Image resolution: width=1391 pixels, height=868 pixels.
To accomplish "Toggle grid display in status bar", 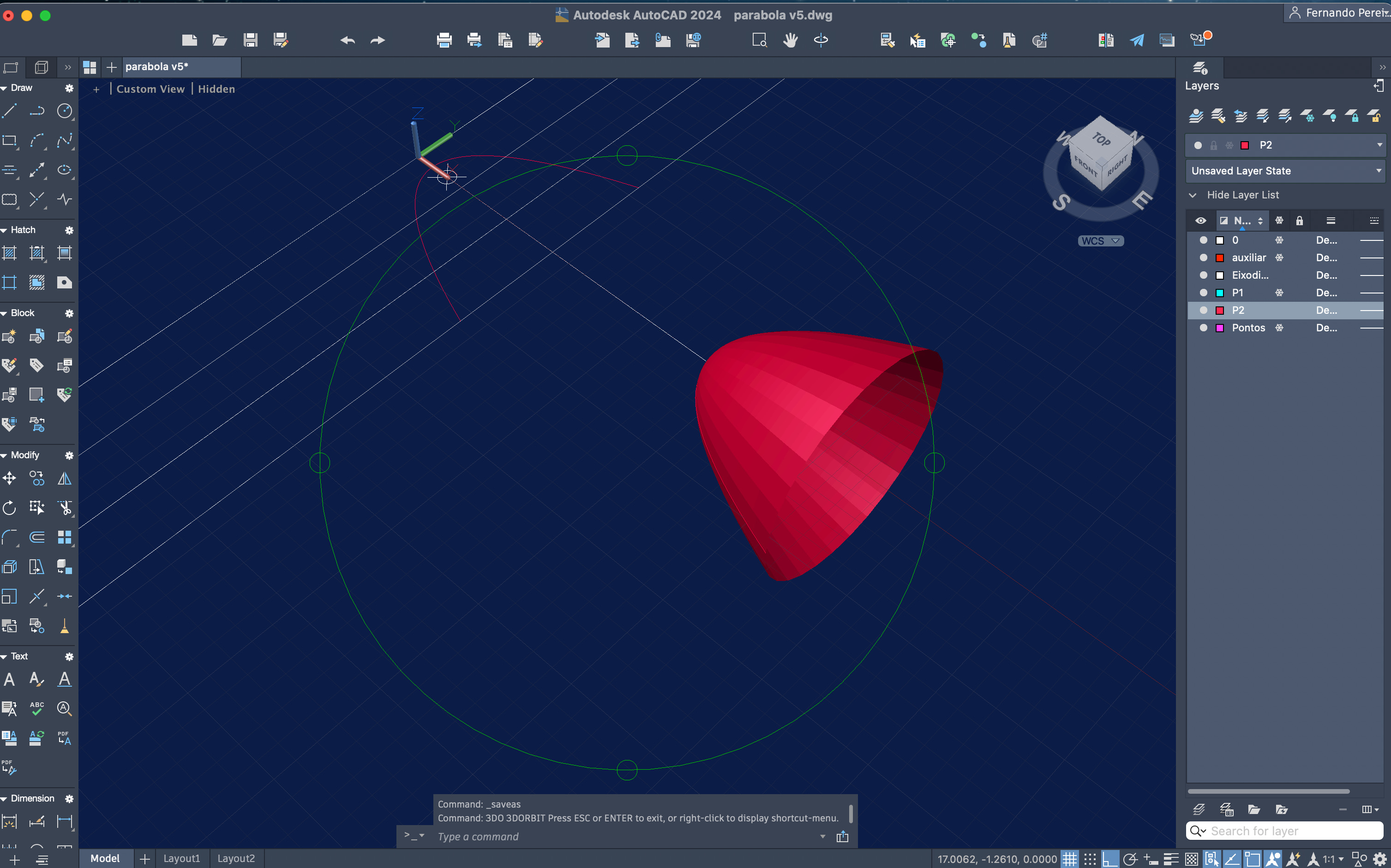I will pos(1069,859).
